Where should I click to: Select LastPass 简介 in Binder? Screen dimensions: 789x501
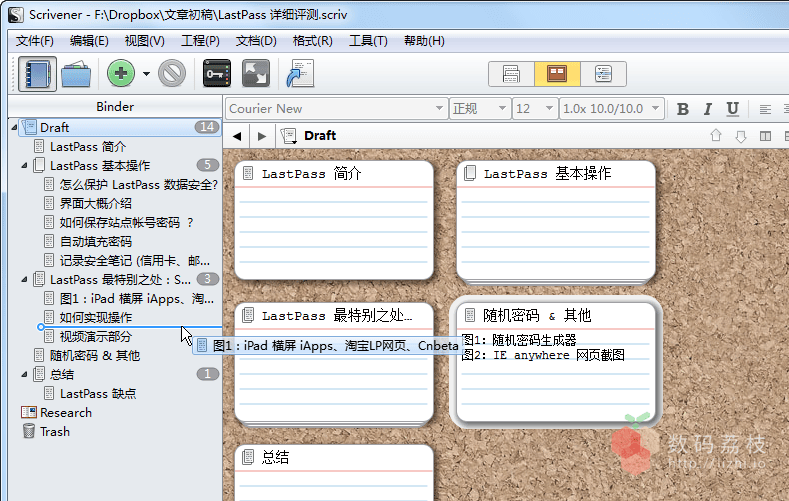(88, 146)
